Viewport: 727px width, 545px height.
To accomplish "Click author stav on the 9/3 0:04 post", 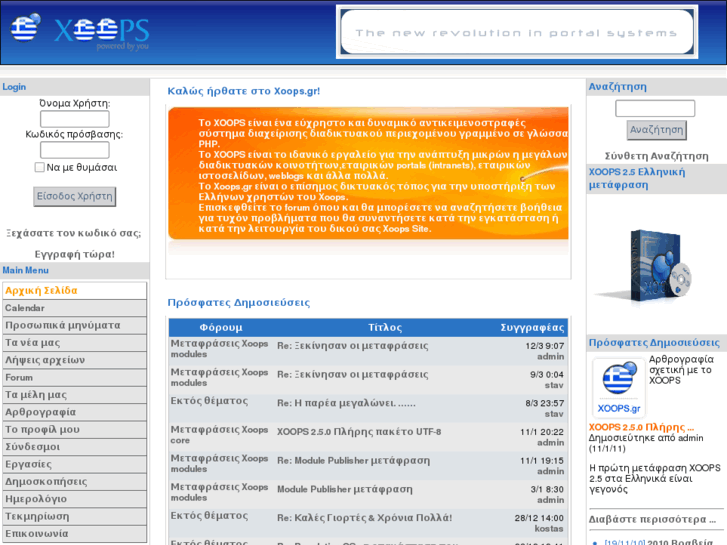I will 554,385.
